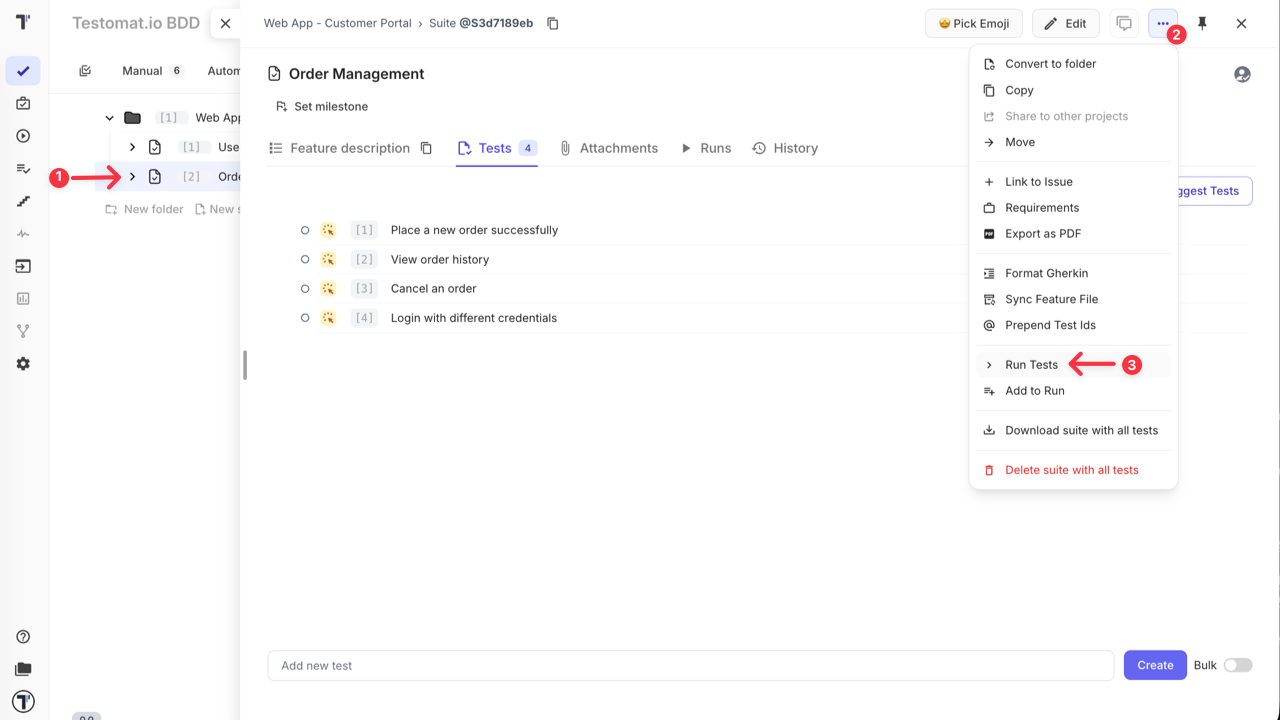Open the Plans clipboard icon in sidebar
1280x720 pixels.
click(x=23, y=104)
